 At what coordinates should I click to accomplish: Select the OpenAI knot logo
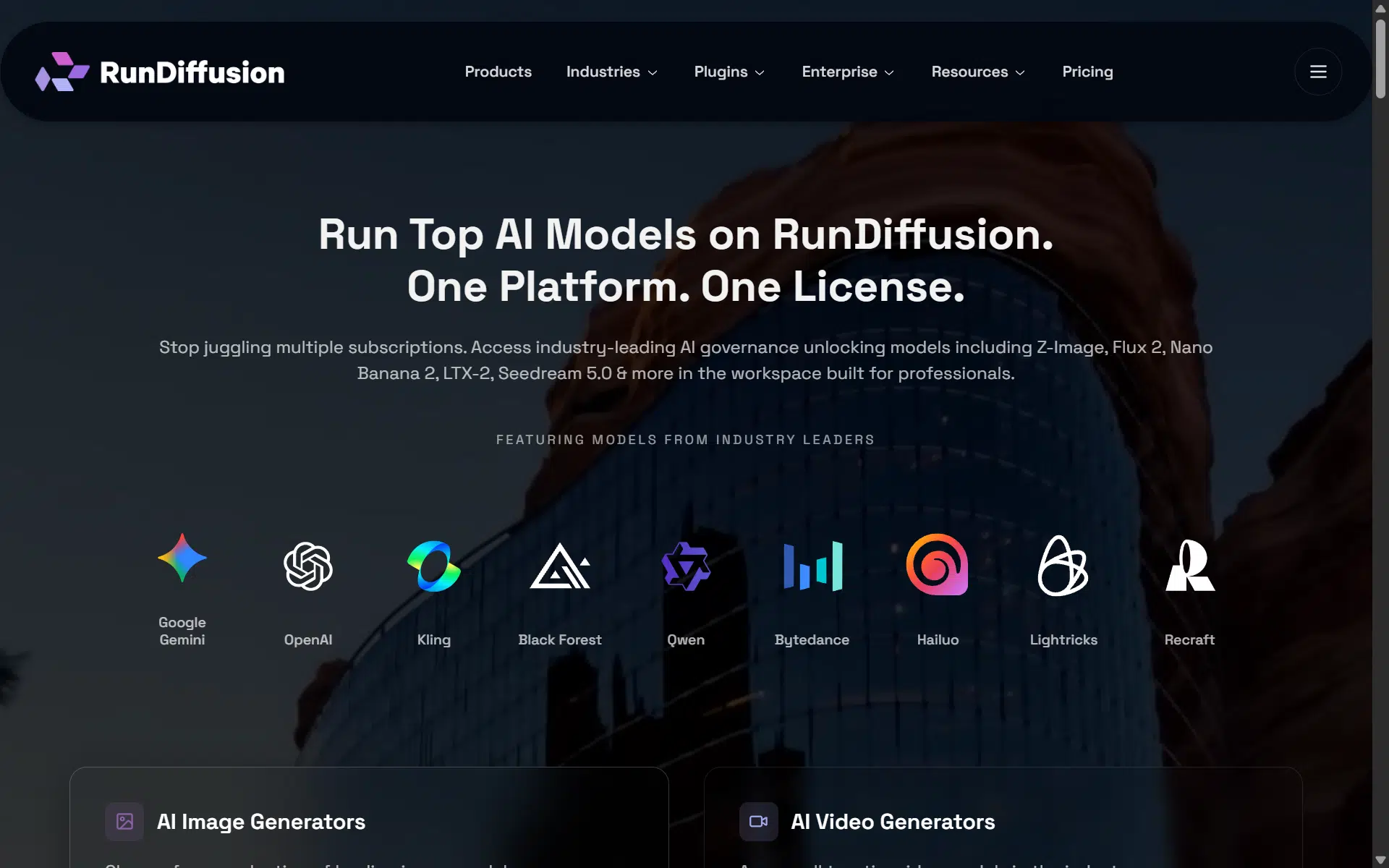pyautogui.click(x=308, y=566)
